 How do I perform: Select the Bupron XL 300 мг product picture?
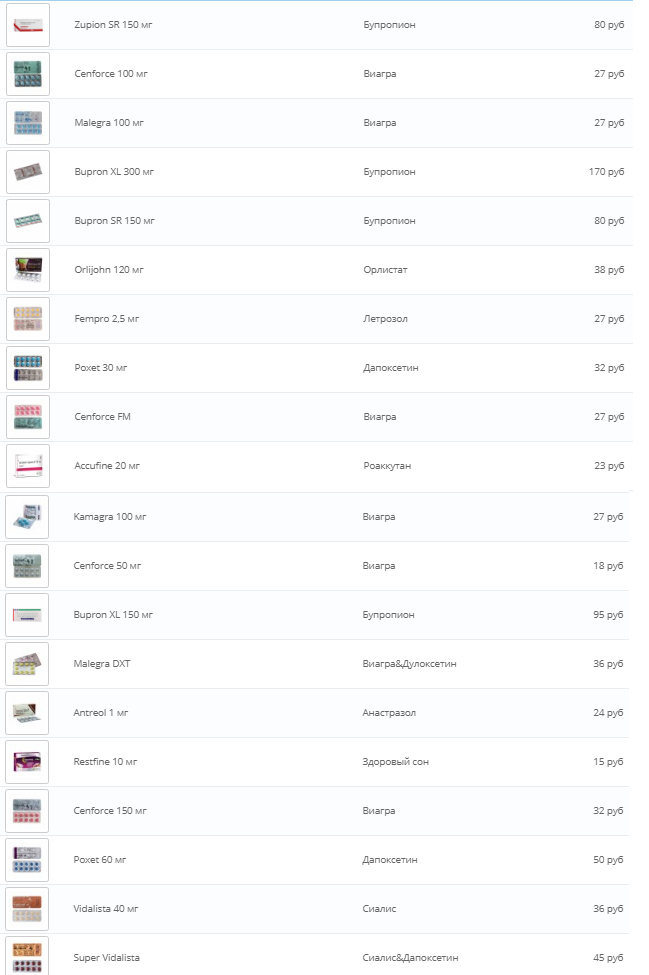click(27, 172)
